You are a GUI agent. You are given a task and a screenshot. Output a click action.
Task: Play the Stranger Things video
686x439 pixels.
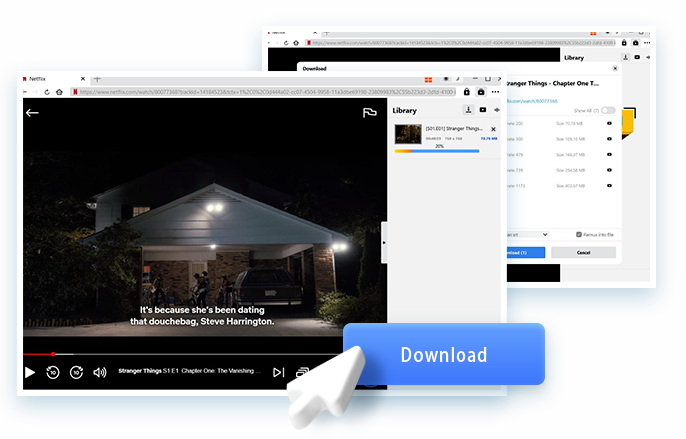[x=30, y=372]
